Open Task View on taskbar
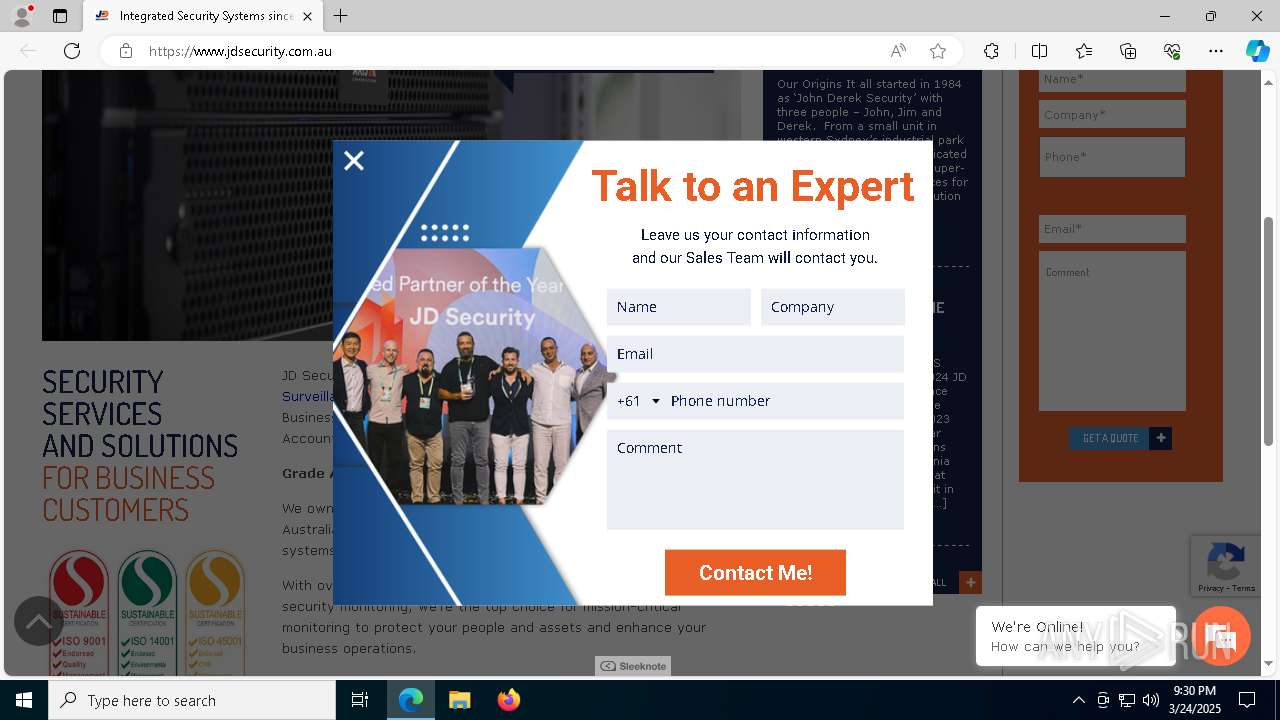The width and height of the screenshot is (1280, 720). tap(360, 700)
